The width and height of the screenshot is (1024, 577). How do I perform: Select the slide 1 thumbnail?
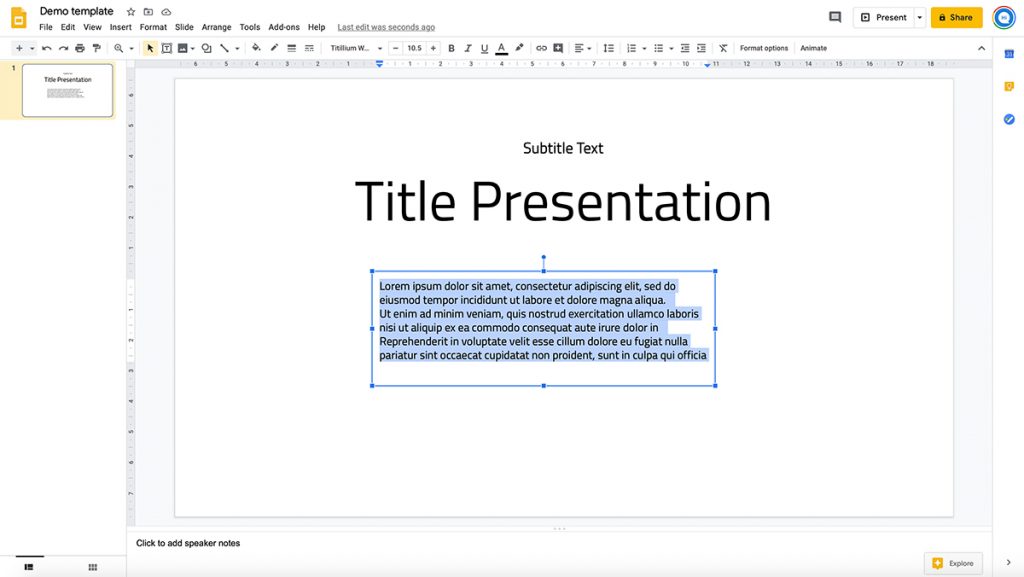[67, 90]
